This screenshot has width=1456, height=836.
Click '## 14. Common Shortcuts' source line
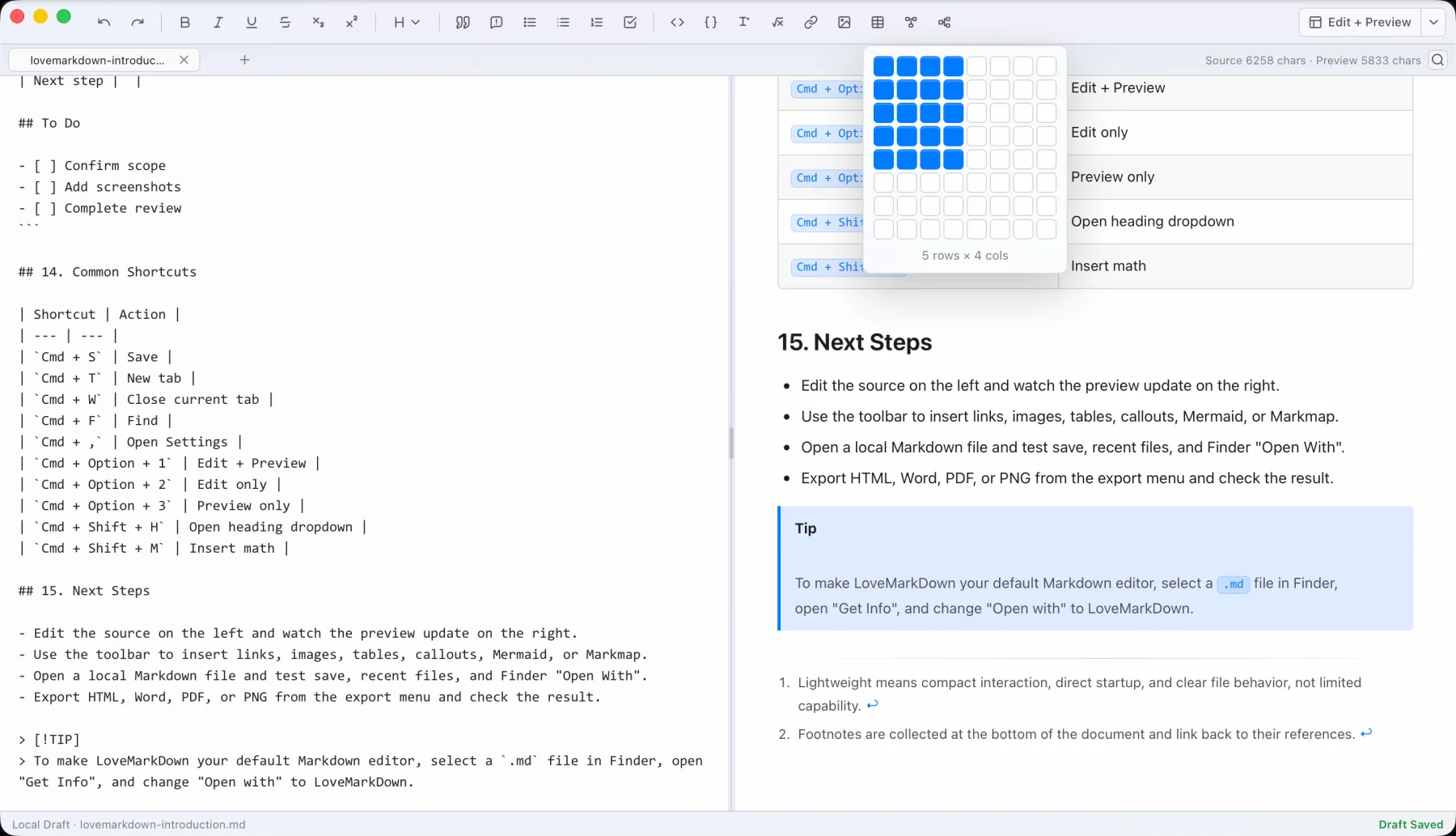(x=108, y=272)
